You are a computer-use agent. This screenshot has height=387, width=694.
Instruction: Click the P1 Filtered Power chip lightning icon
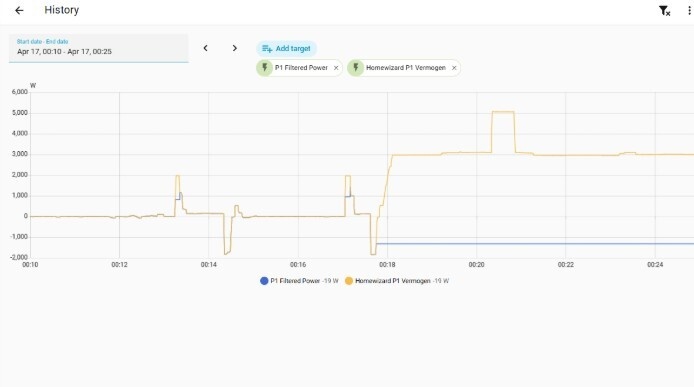[x=265, y=68]
